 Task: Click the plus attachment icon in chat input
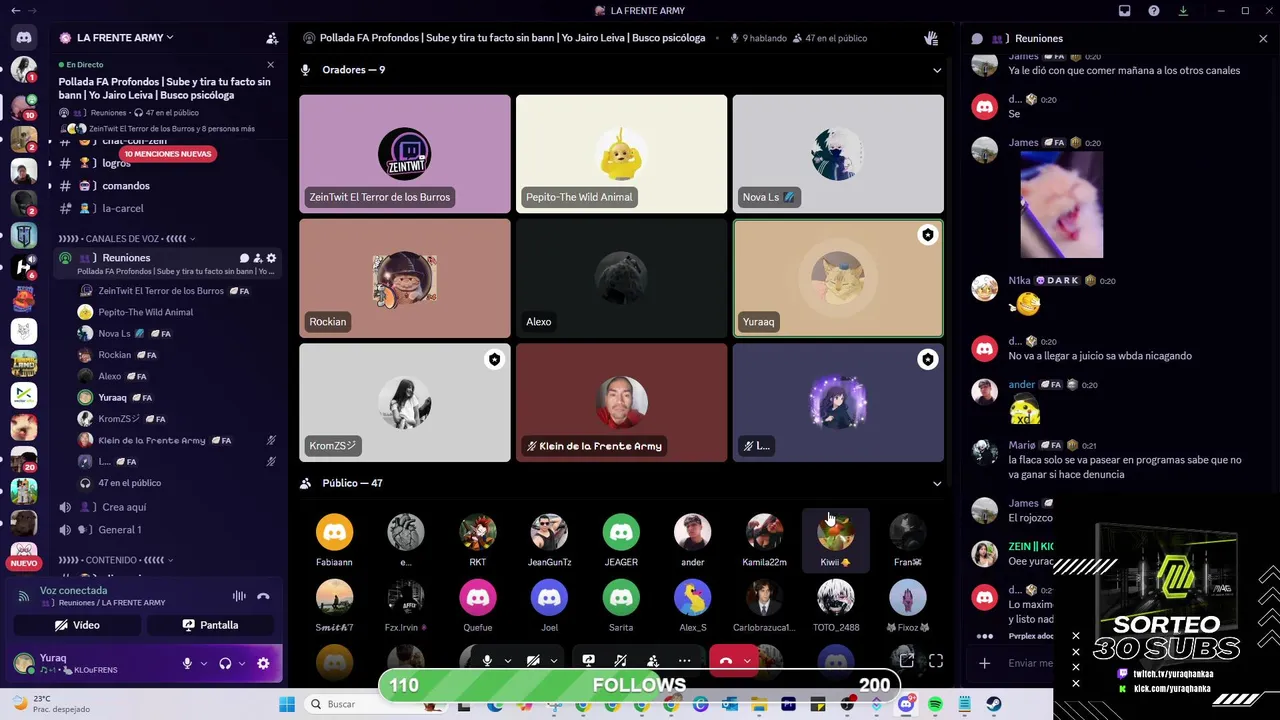(x=985, y=663)
